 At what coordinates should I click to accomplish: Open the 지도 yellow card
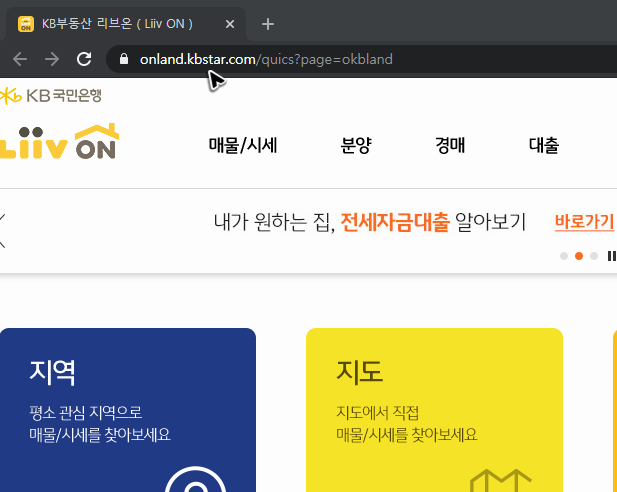434,410
